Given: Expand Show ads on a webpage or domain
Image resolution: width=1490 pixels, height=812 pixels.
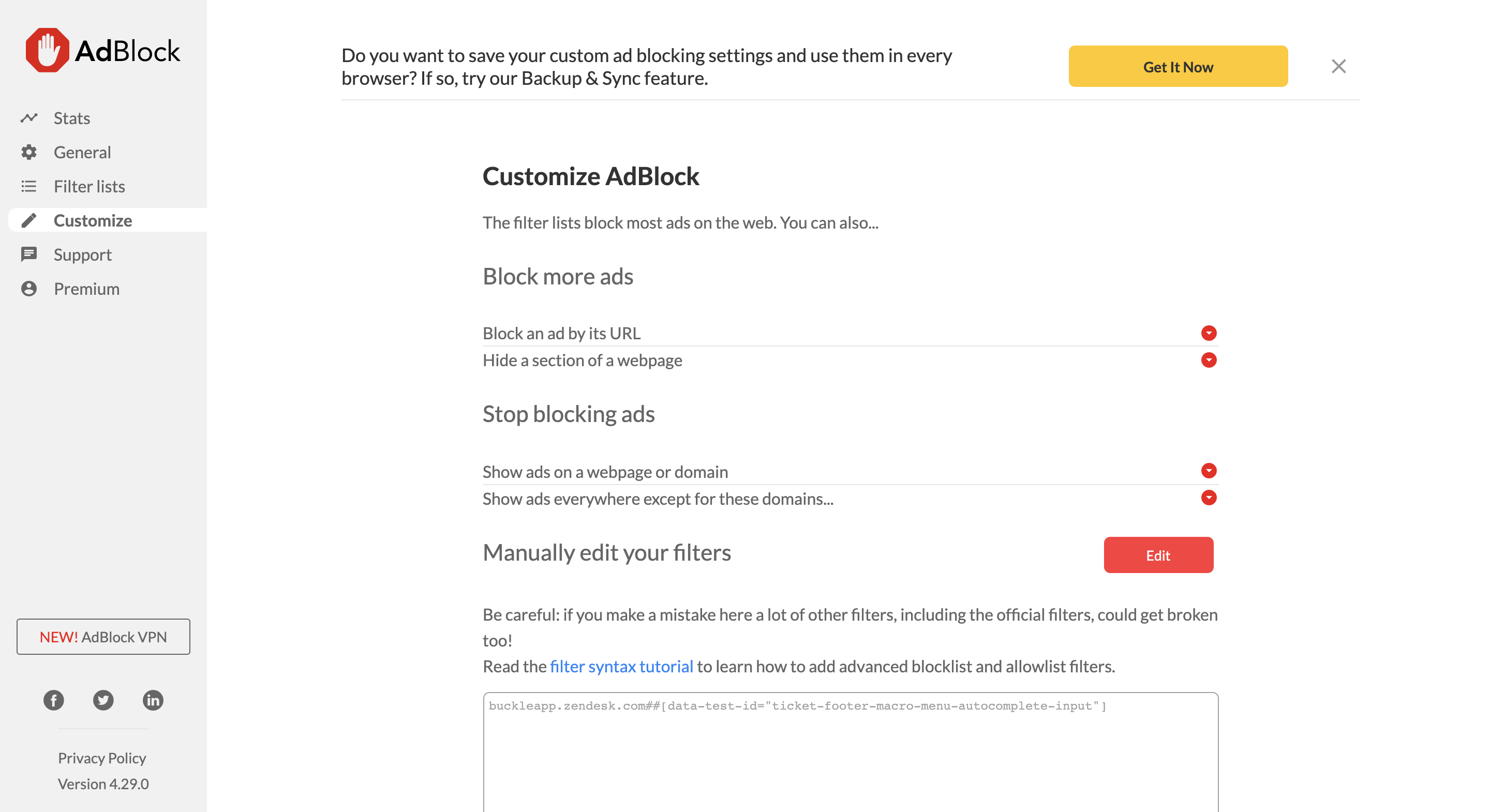Looking at the screenshot, I should [x=1209, y=471].
